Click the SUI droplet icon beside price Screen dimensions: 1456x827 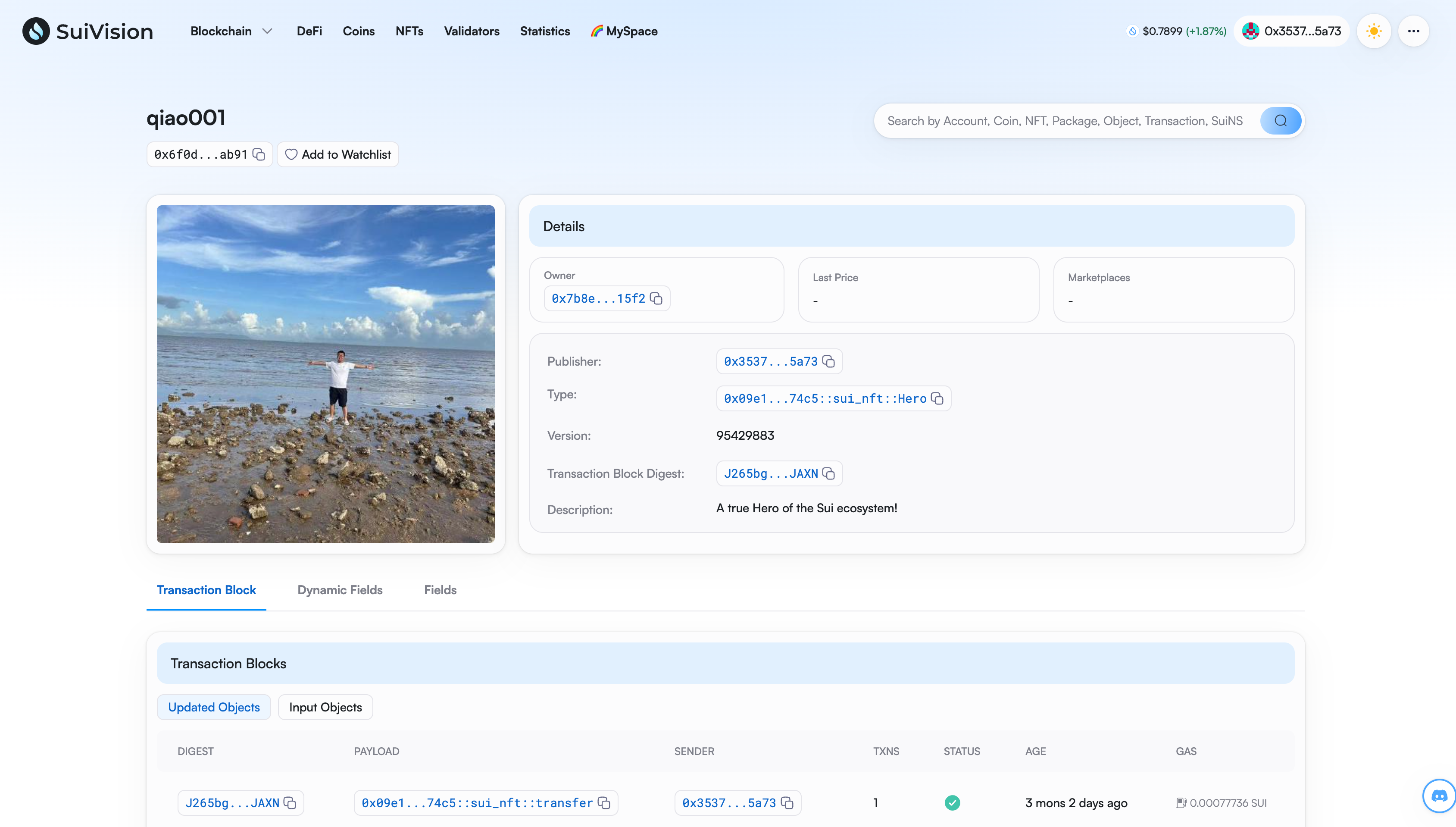point(1132,31)
